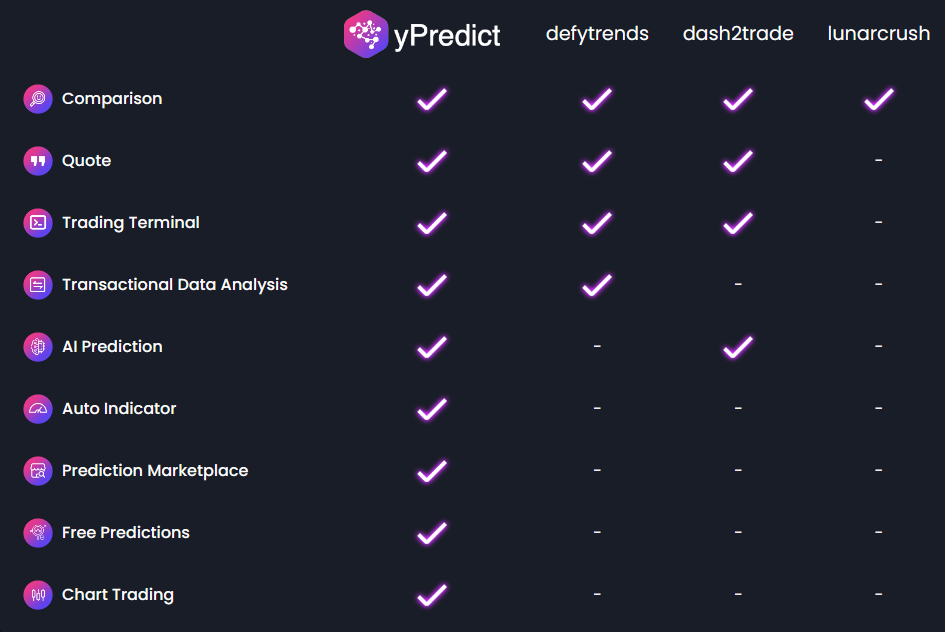The image size is (945, 632).
Task: Click the yPredict checkmark for Chart Trading
Action: 432,595
